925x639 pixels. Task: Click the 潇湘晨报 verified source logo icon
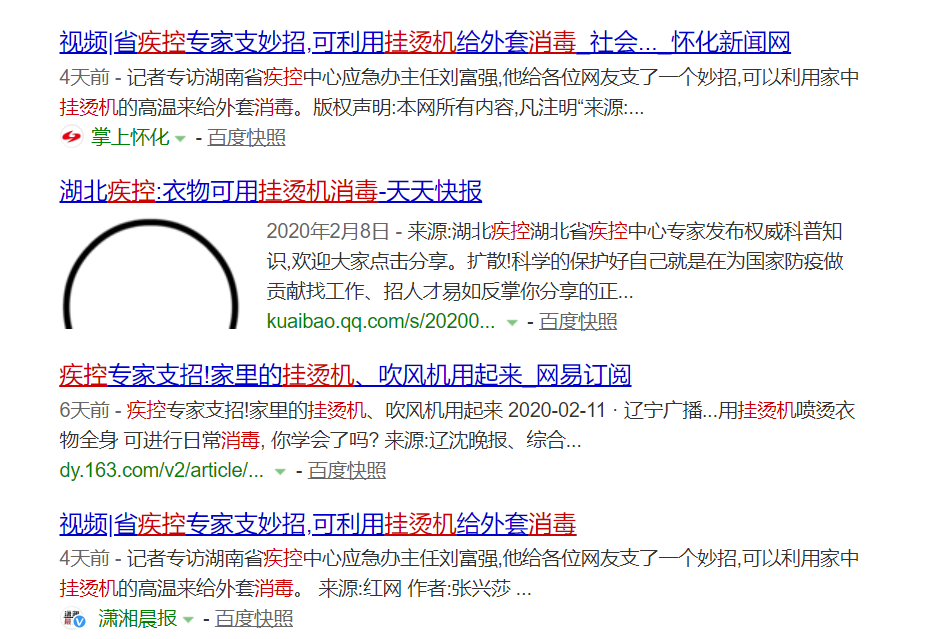[74, 619]
